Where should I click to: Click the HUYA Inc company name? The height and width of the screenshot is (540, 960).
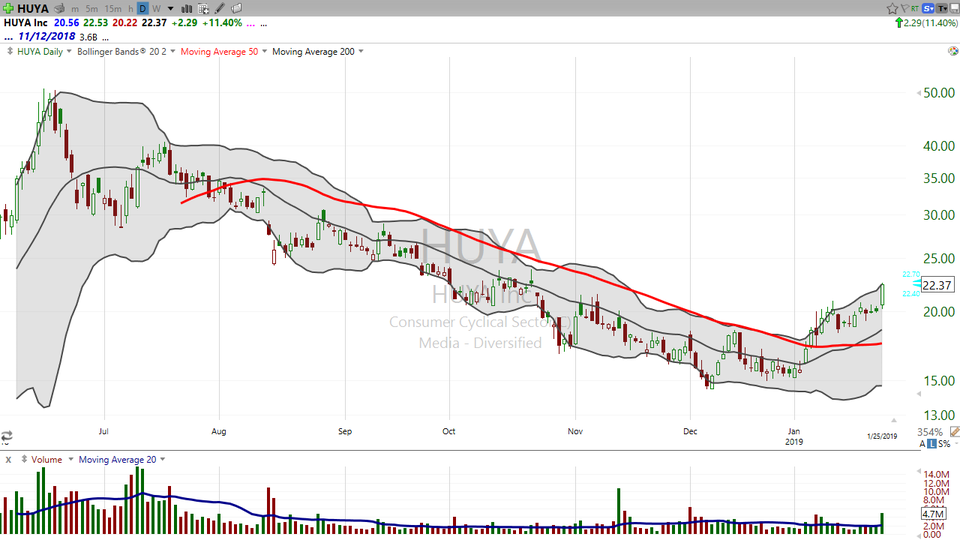(26, 23)
